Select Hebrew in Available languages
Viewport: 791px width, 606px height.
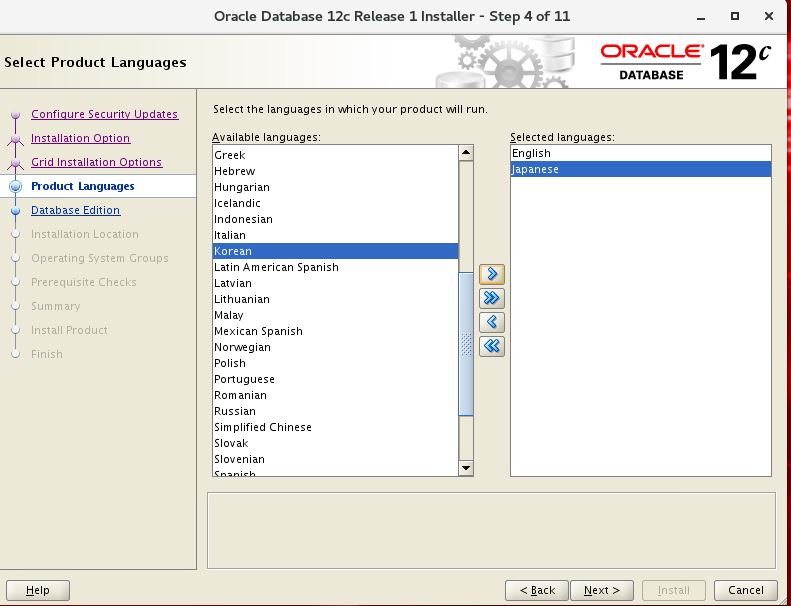pos(335,171)
